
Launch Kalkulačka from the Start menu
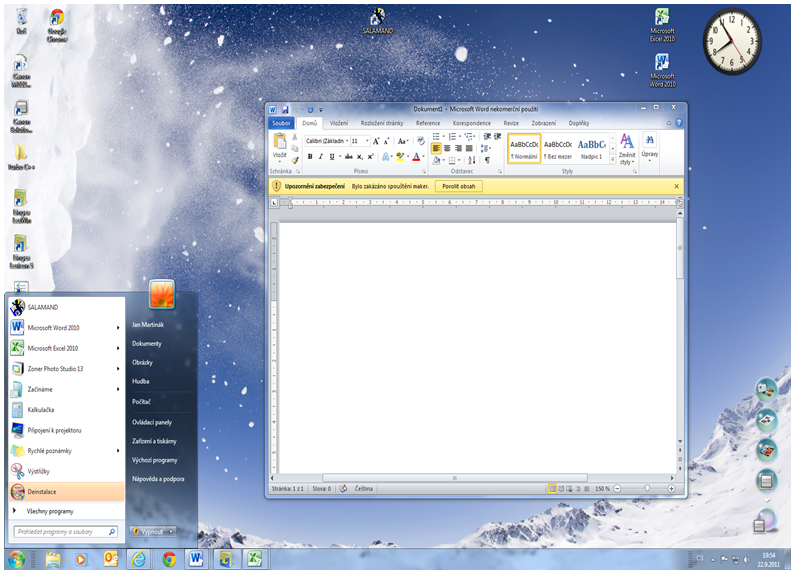point(40,410)
